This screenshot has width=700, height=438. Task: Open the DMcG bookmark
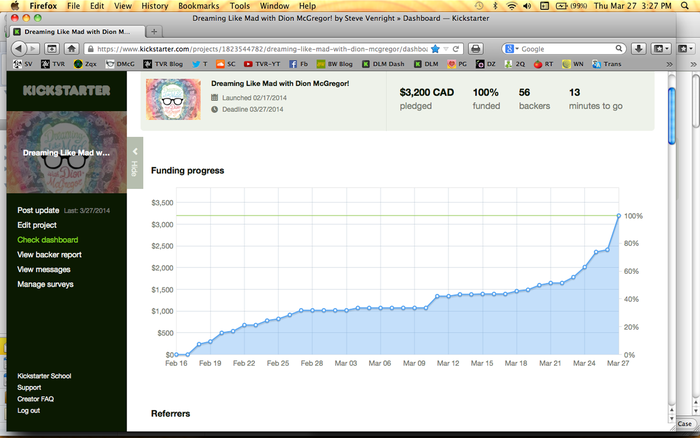pyautogui.click(x=120, y=64)
